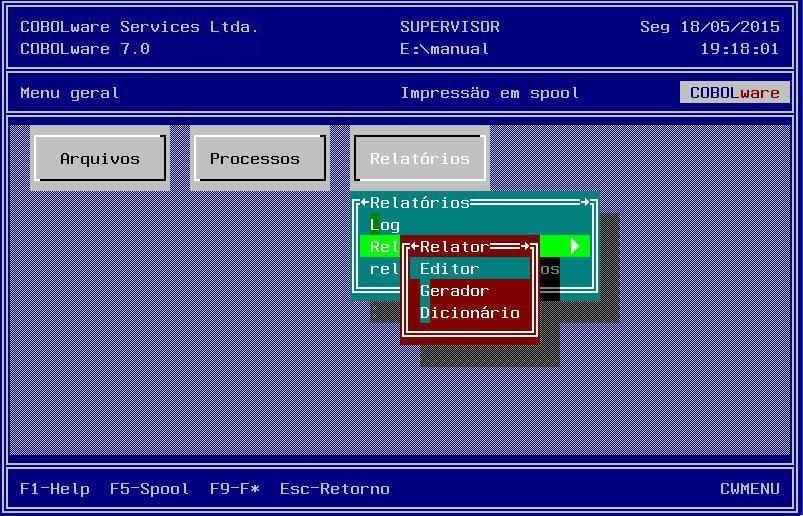Click the E:\manual path text
Screen dimensions: 803x516
click(x=445, y=49)
